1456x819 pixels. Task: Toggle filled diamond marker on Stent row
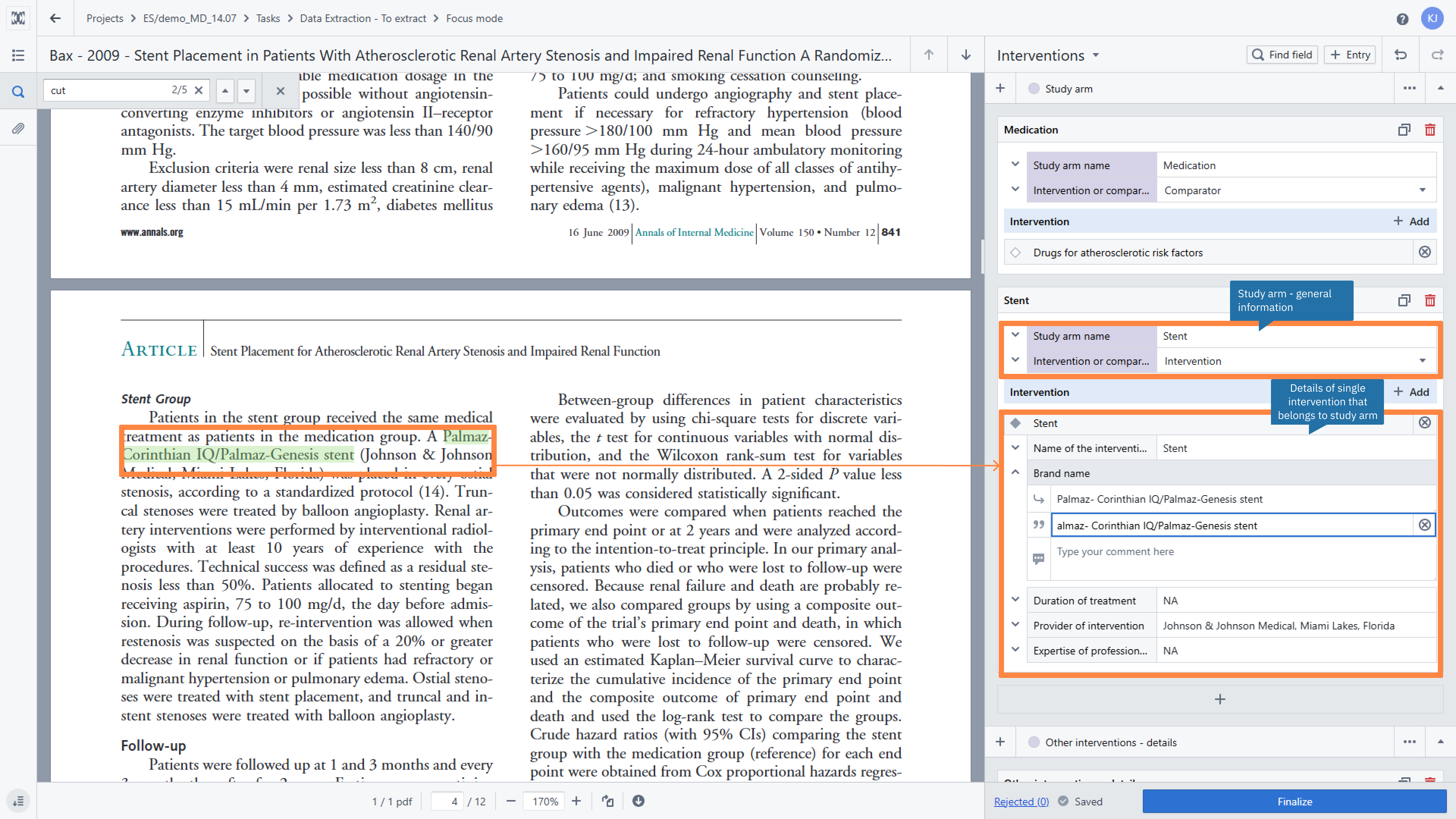pos(1016,424)
